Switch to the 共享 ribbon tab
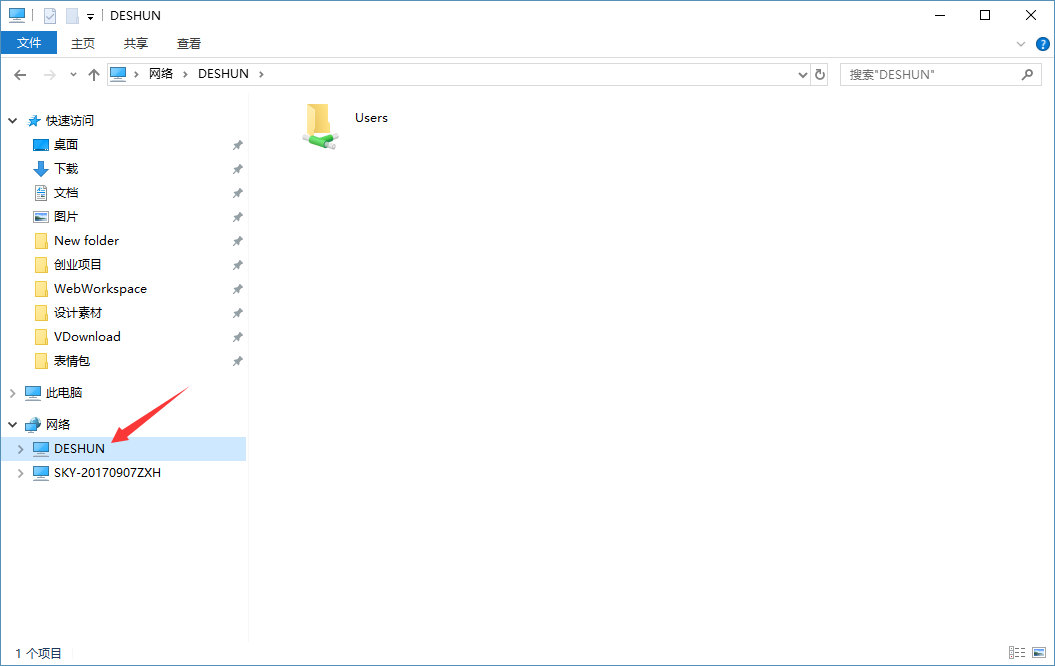This screenshot has height=666, width=1055. [135, 43]
